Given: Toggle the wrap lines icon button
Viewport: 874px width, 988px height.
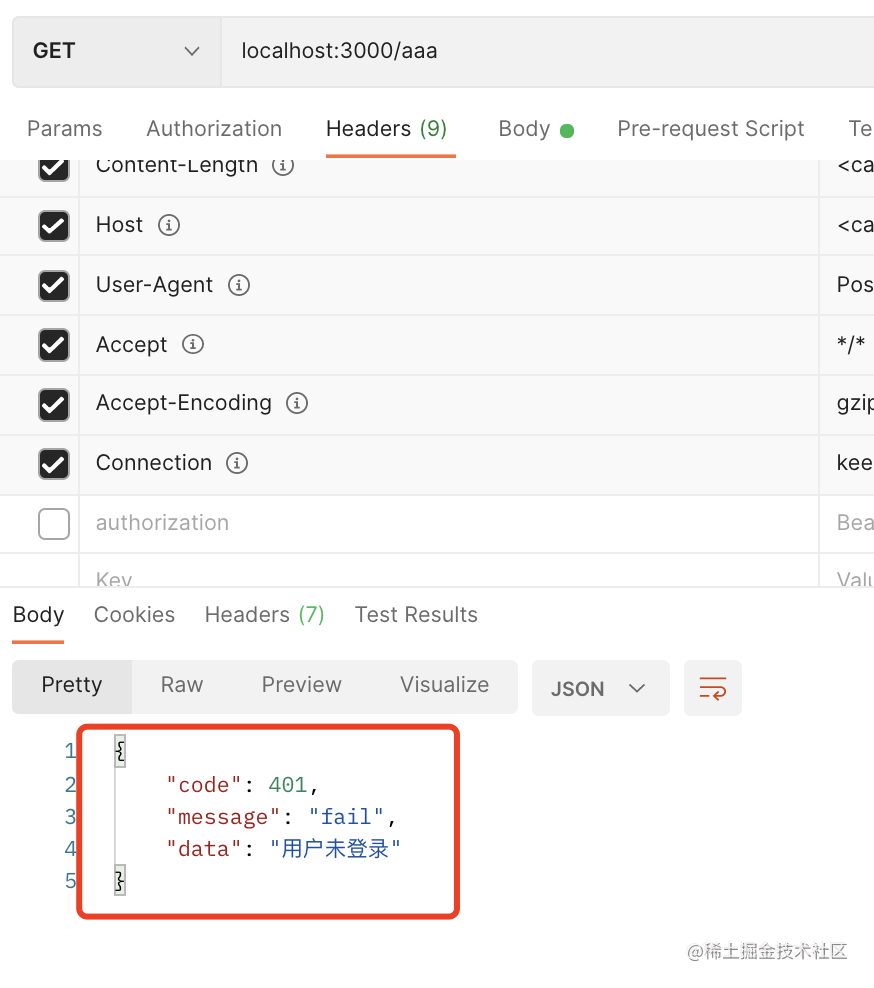Looking at the screenshot, I should [x=712, y=688].
